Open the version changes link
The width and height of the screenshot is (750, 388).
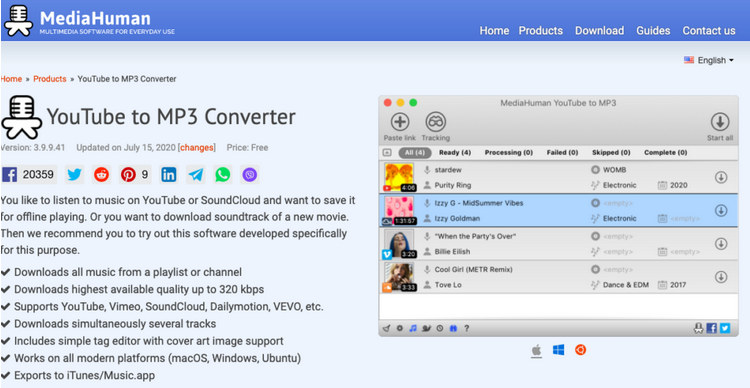click(x=197, y=148)
